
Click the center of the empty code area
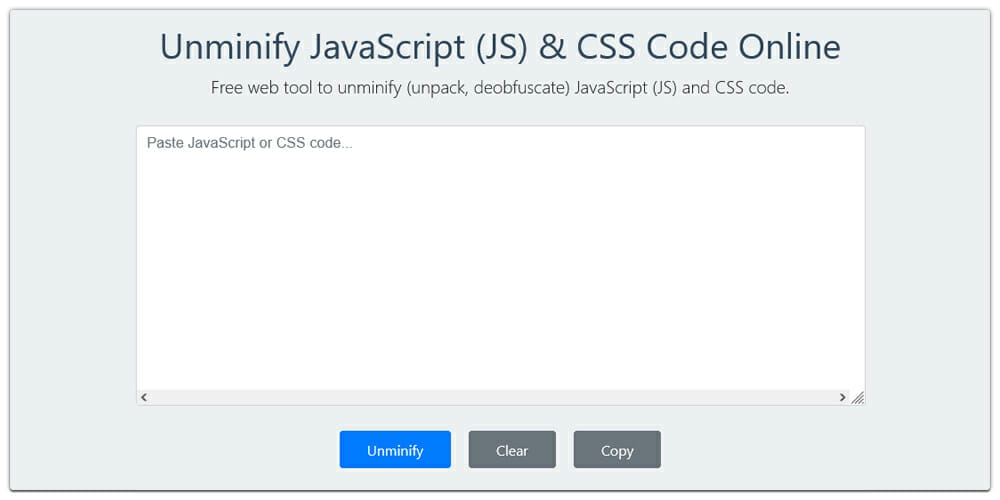pos(500,260)
